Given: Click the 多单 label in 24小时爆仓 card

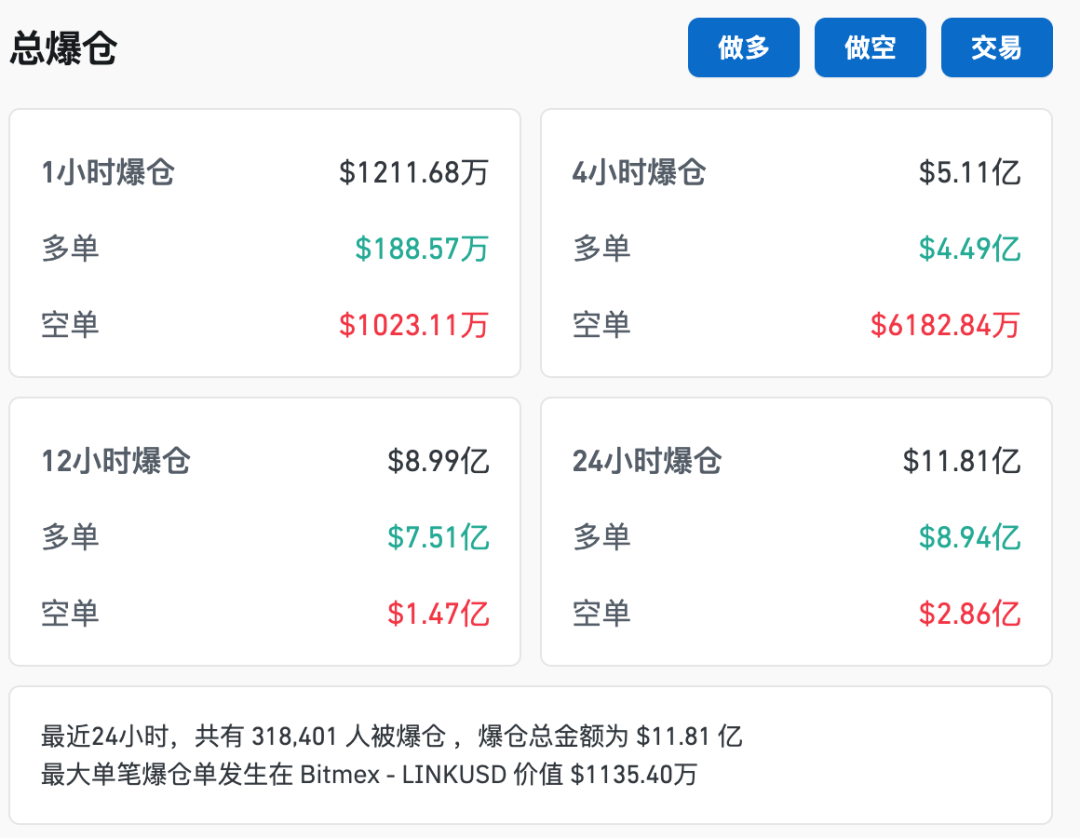Looking at the screenshot, I should point(604,537).
